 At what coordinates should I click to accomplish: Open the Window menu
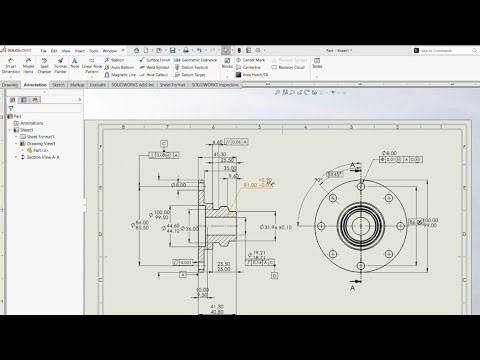(109, 51)
